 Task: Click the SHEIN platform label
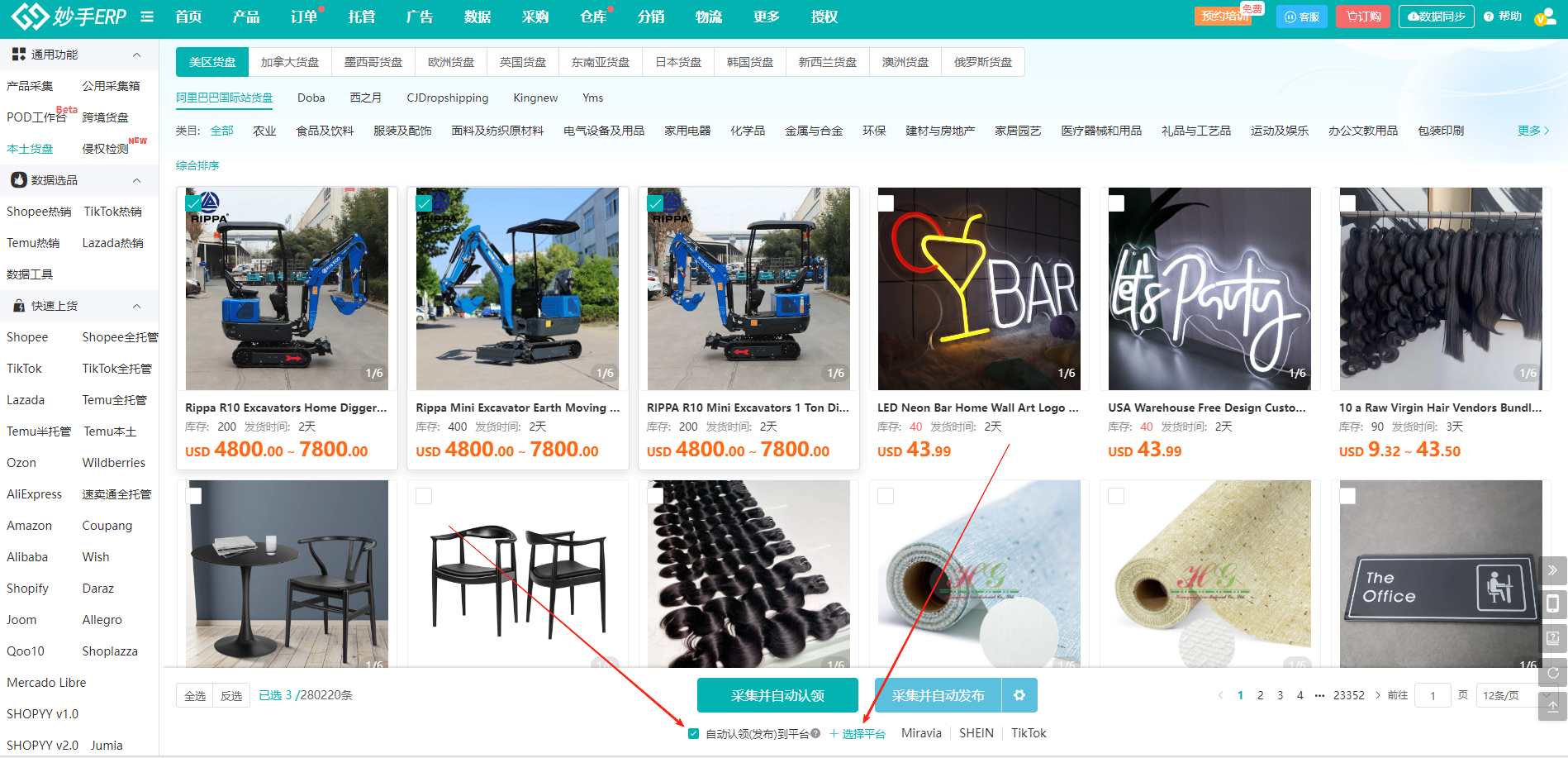(976, 733)
